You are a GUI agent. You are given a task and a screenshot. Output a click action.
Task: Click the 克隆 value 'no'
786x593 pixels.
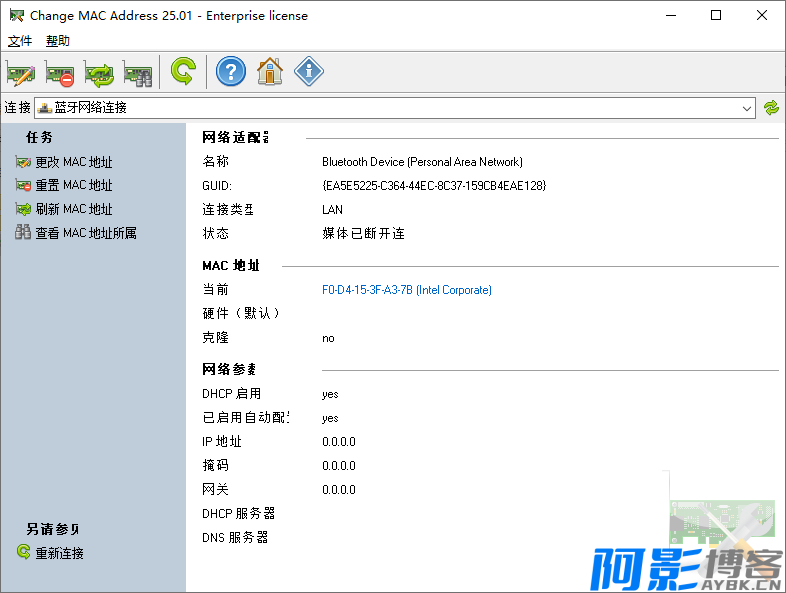click(328, 338)
